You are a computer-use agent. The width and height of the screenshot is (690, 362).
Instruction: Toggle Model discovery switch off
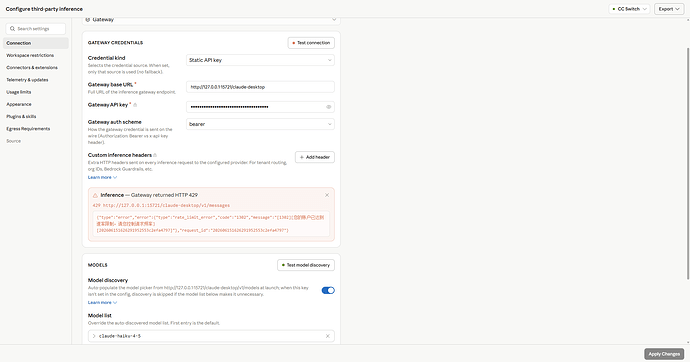(328, 290)
